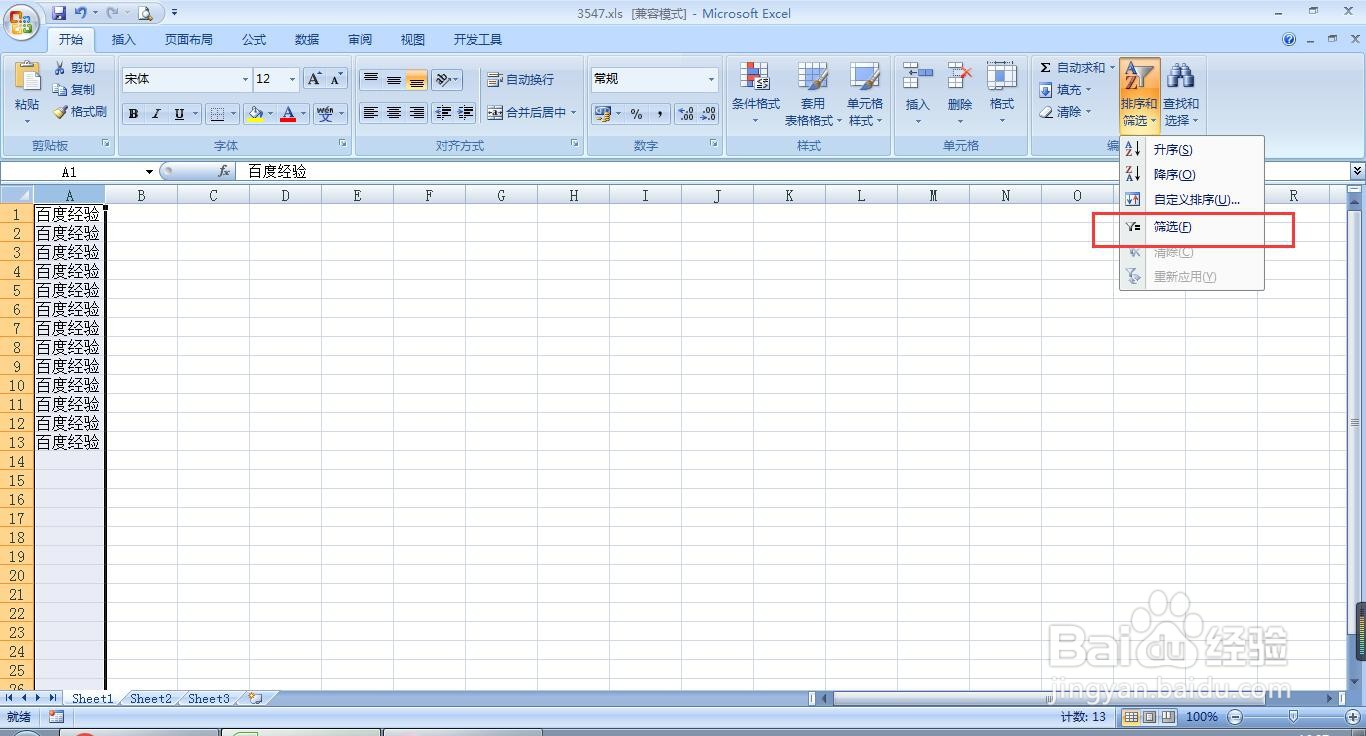Increase the font size
1366x736 pixels.
315,79
